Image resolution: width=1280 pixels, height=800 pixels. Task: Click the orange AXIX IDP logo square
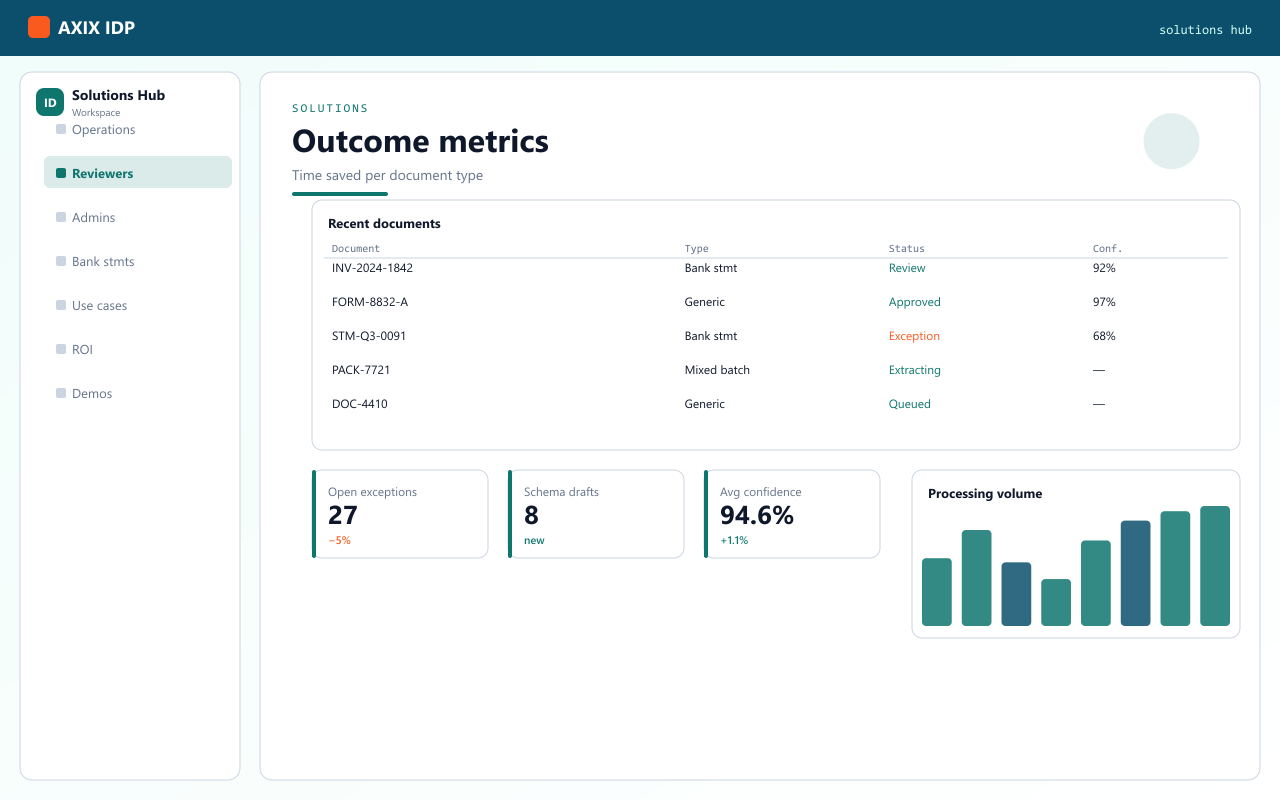coord(39,27)
